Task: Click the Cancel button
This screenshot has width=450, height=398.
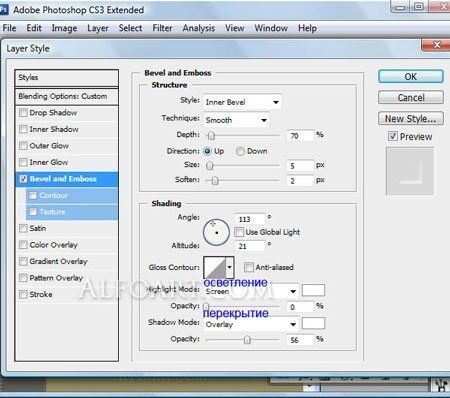Action: (411, 97)
